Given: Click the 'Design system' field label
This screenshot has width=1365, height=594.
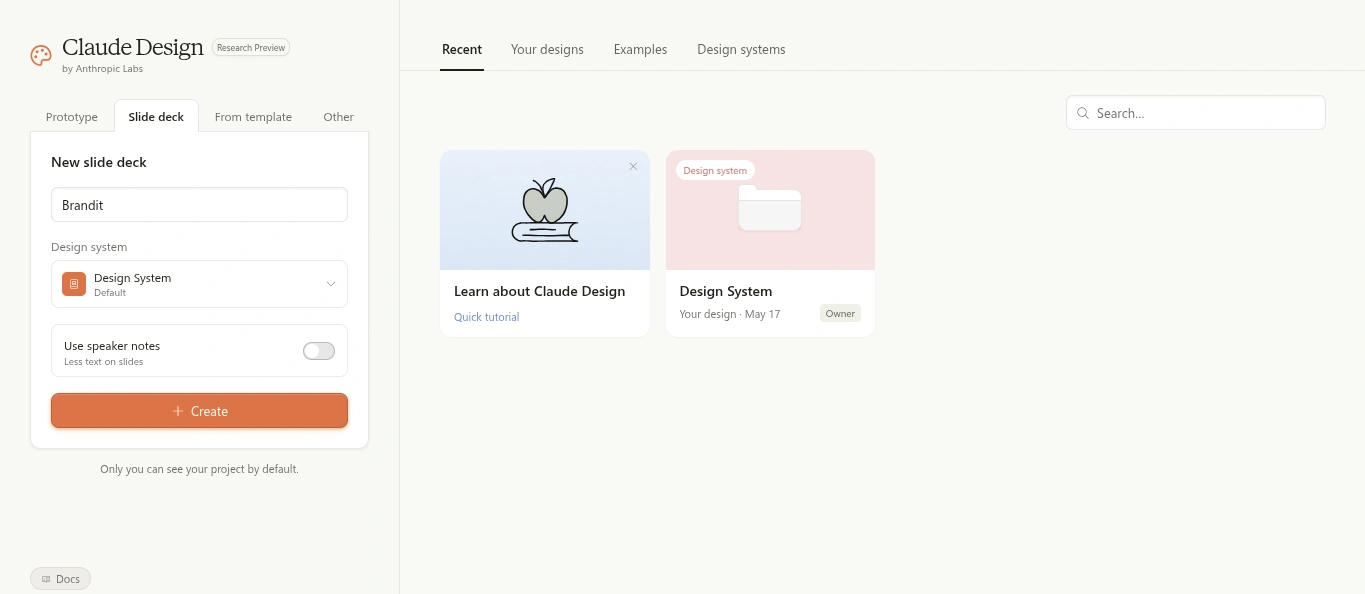Looking at the screenshot, I should (x=89, y=247).
